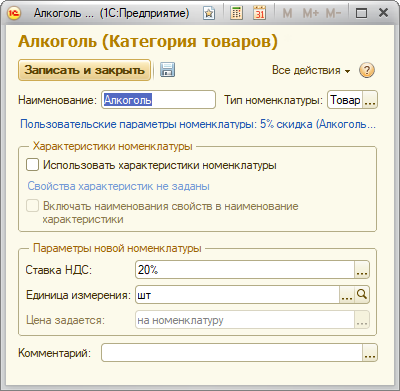Screen dimensions: 400x391
Task: Open help with the question mark icon
Action: click(367, 70)
